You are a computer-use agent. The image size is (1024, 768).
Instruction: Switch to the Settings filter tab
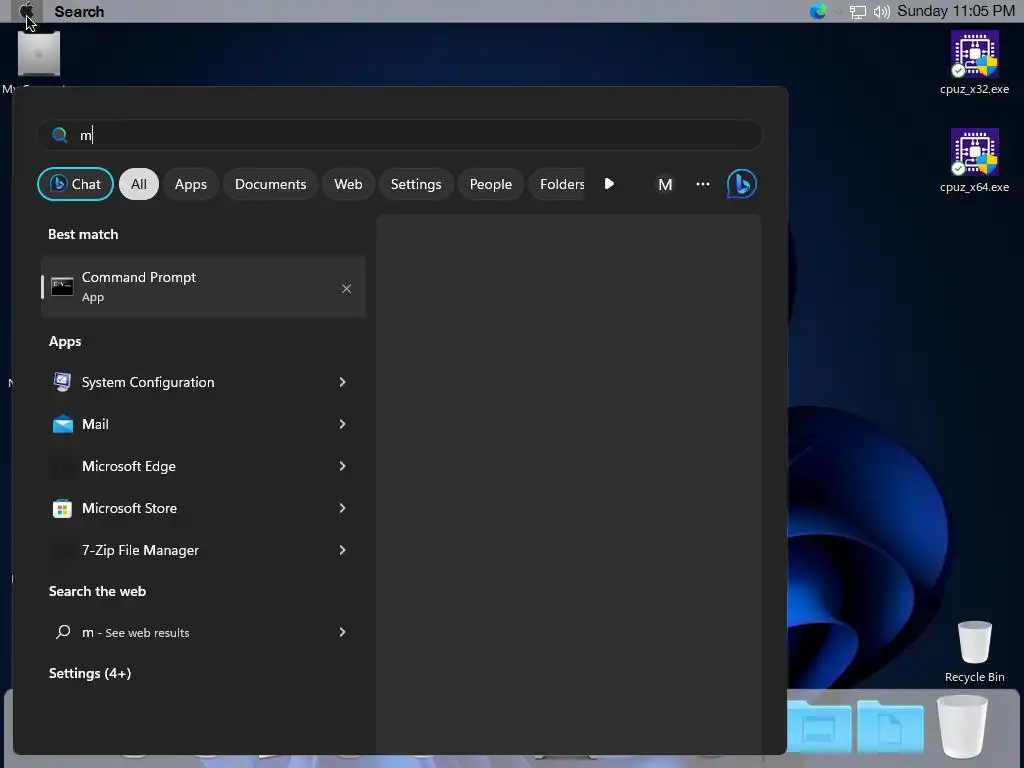(416, 184)
